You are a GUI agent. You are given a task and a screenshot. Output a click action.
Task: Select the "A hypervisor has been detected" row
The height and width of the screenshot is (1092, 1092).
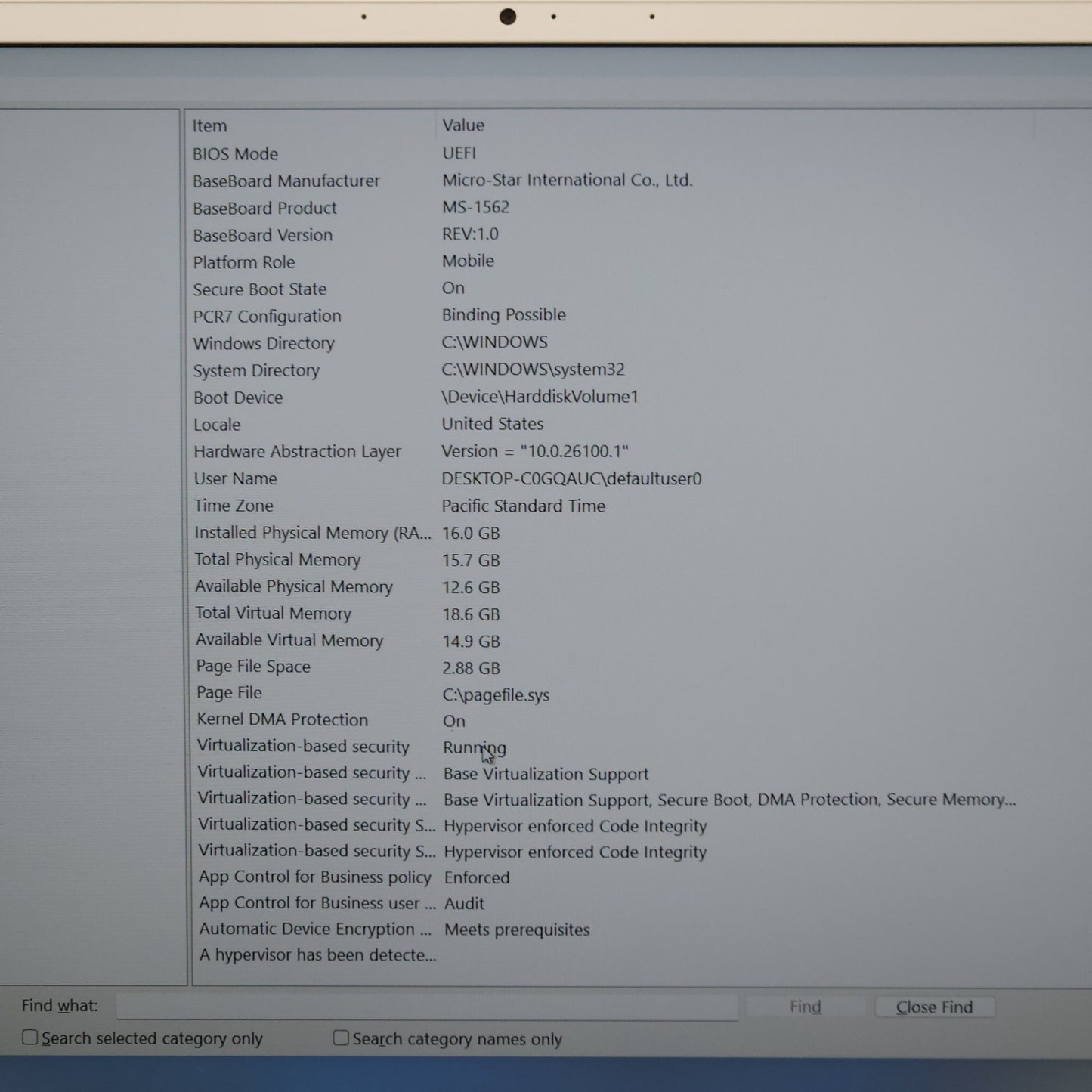pyautogui.click(x=317, y=955)
